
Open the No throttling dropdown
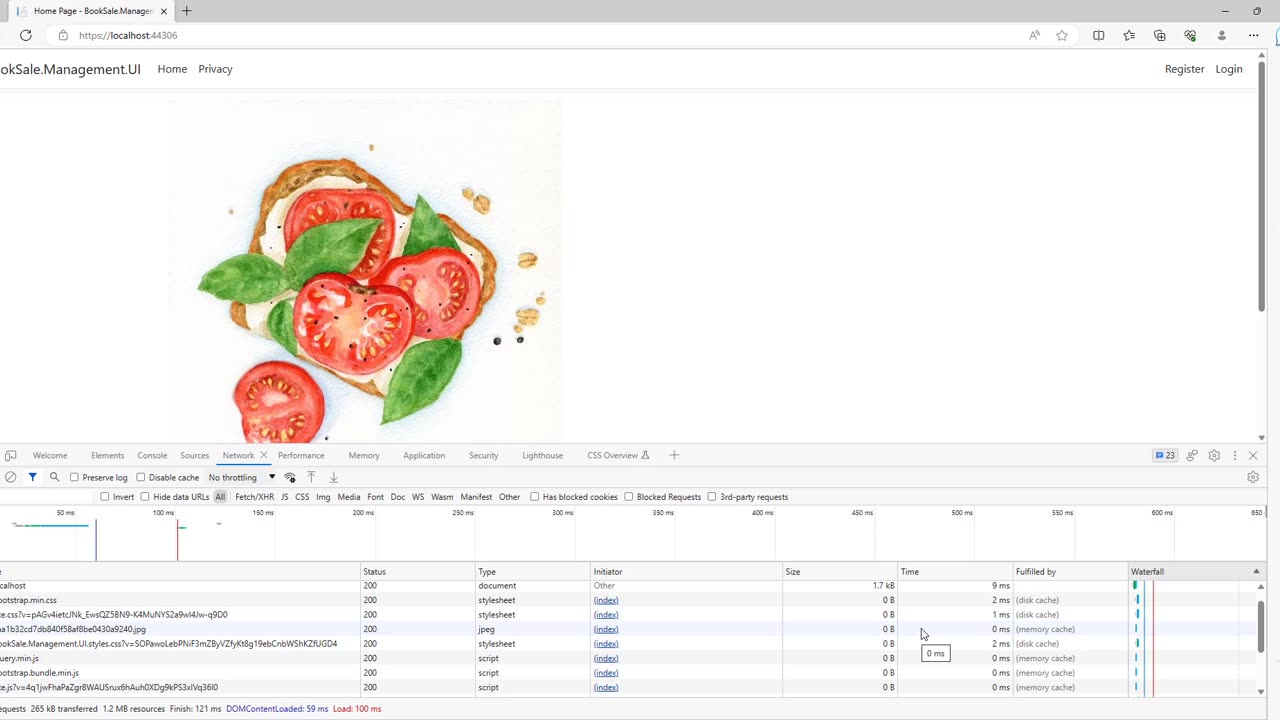click(242, 477)
